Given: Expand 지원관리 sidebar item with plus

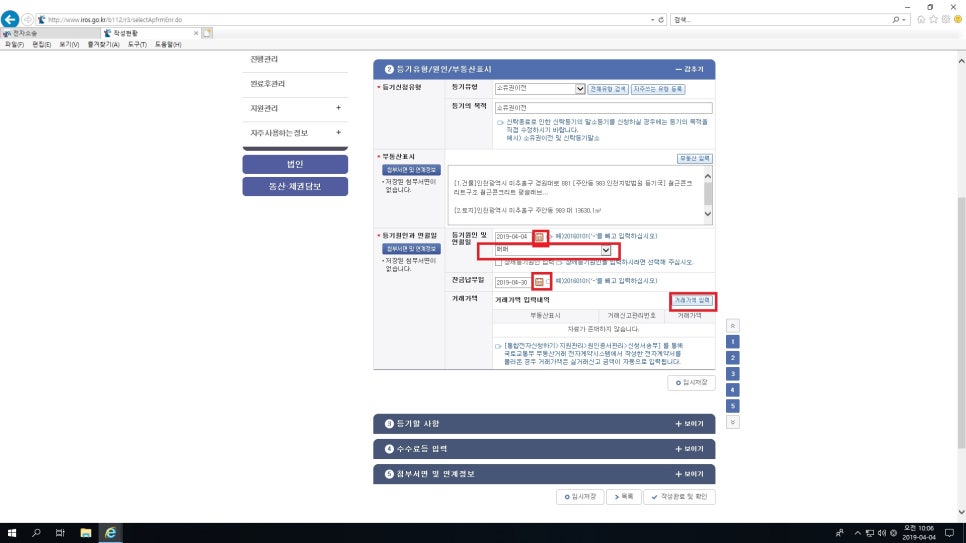Looking at the screenshot, I should tap(338, 108).
